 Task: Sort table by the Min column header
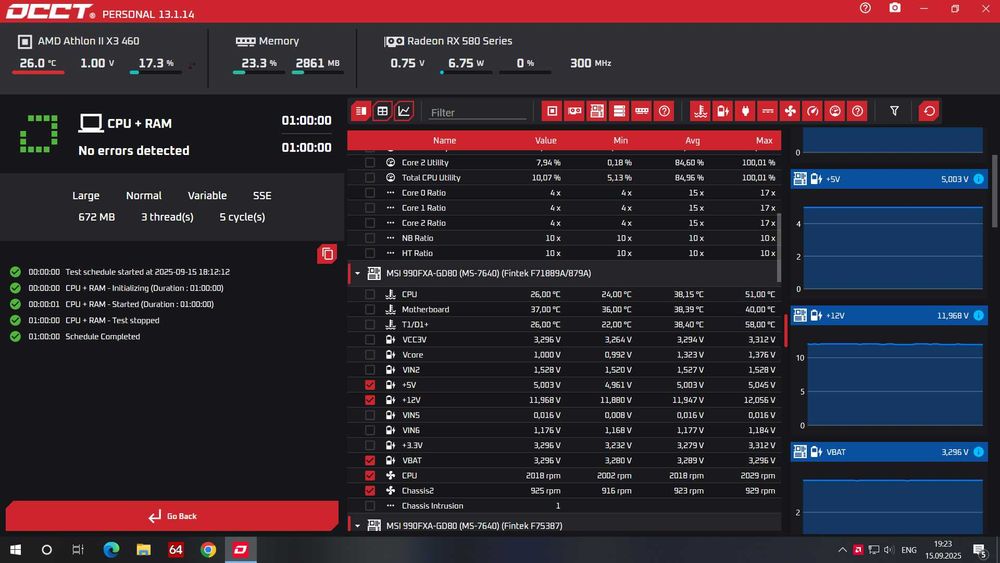pos(621,140)
